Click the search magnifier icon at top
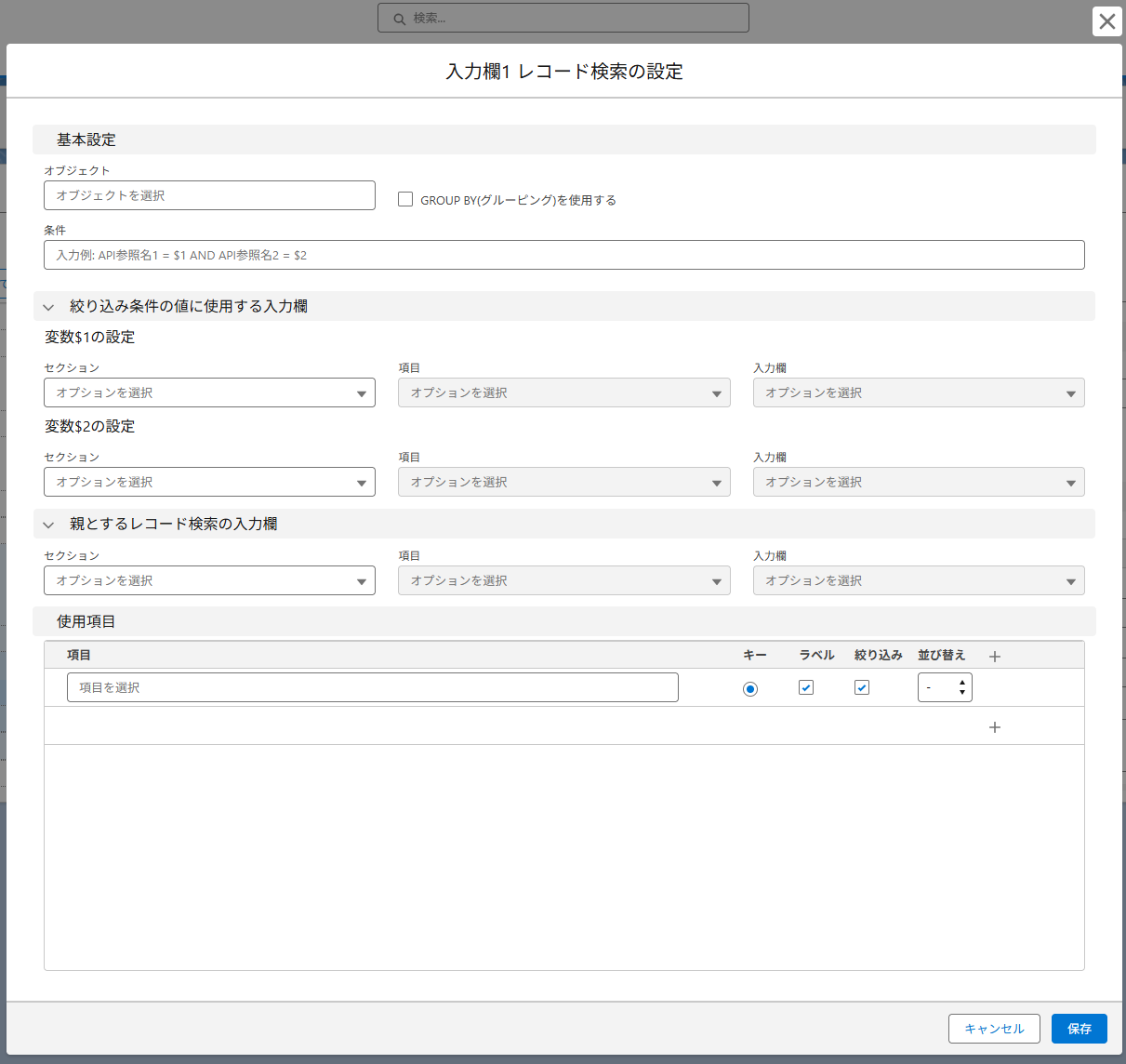This screenshot has height=1064, width=1126. click(399, 19)
